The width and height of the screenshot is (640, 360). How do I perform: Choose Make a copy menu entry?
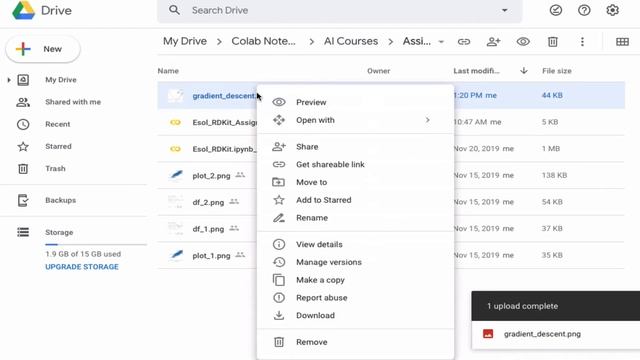[356, 280]
